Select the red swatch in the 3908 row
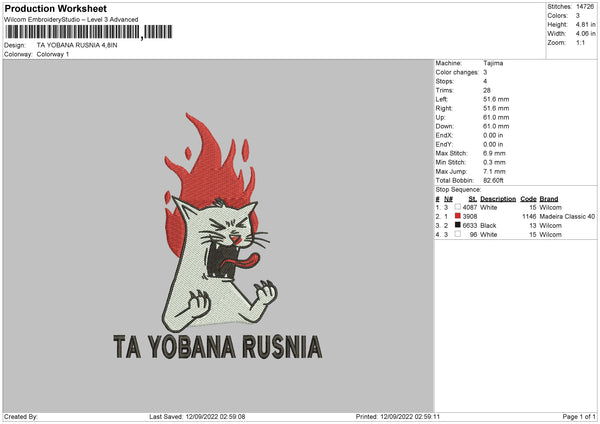 (457, 216)
